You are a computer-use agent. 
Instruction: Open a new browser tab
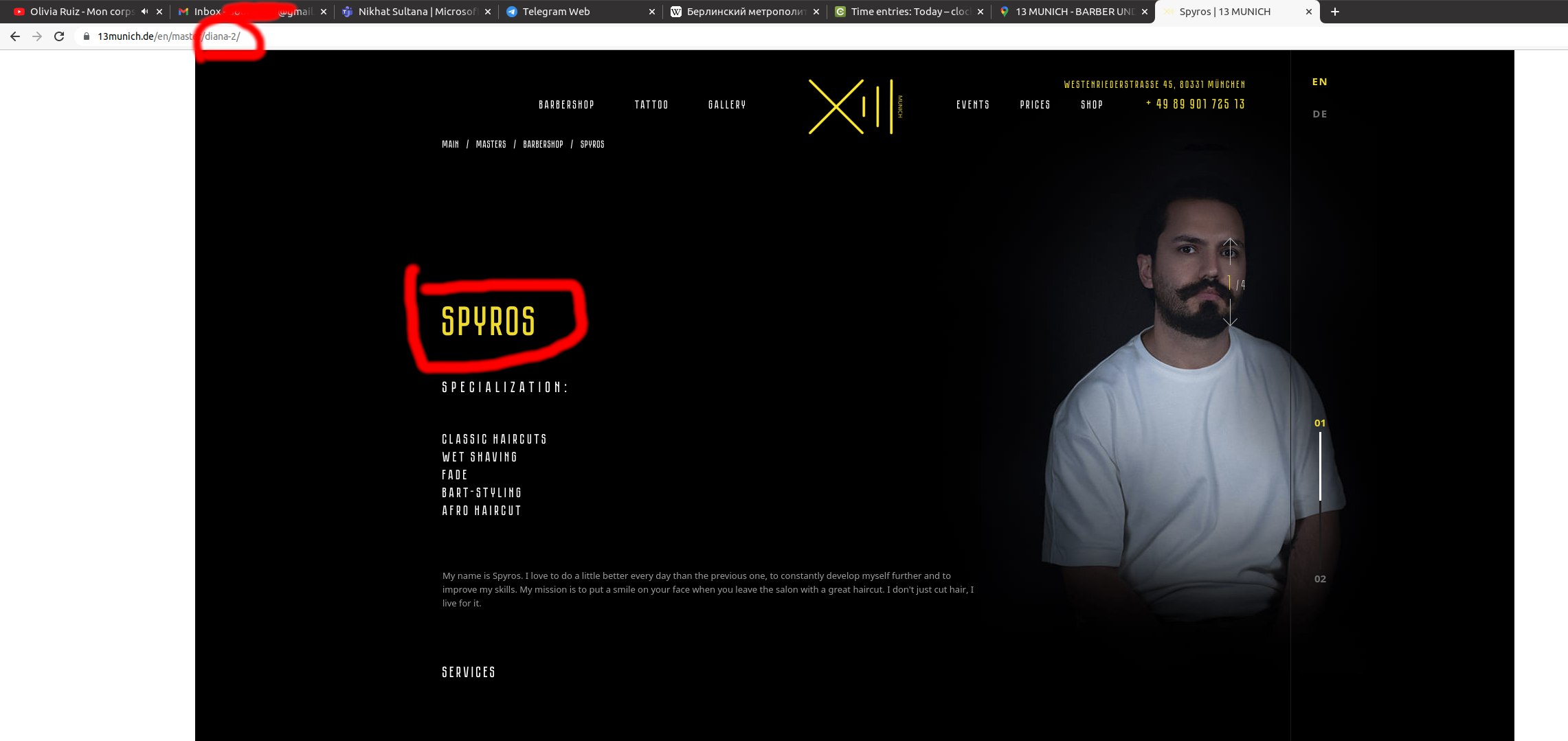click(1334, 12)
